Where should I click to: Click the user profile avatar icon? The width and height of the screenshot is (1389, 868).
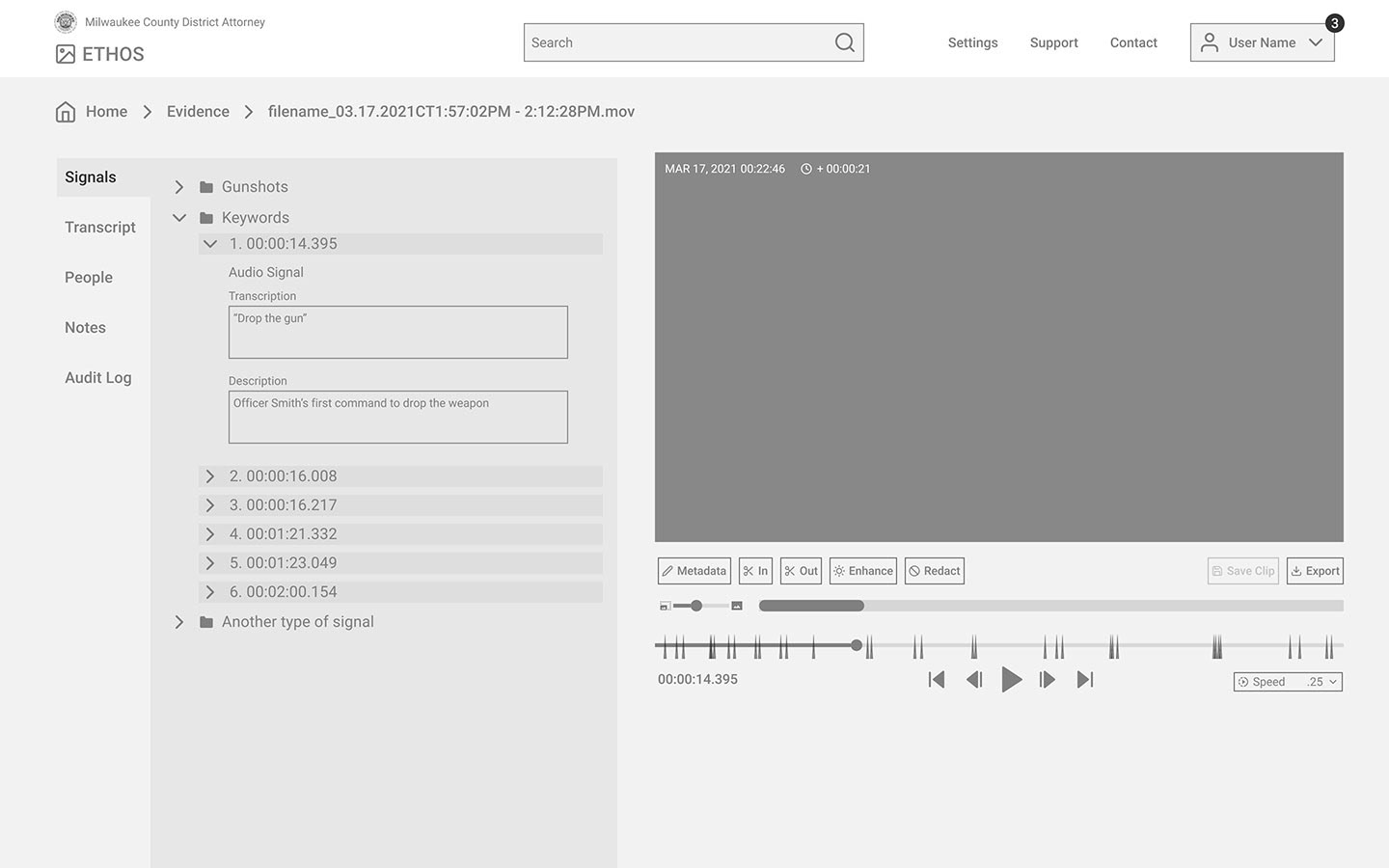[x=1209, y=42]
